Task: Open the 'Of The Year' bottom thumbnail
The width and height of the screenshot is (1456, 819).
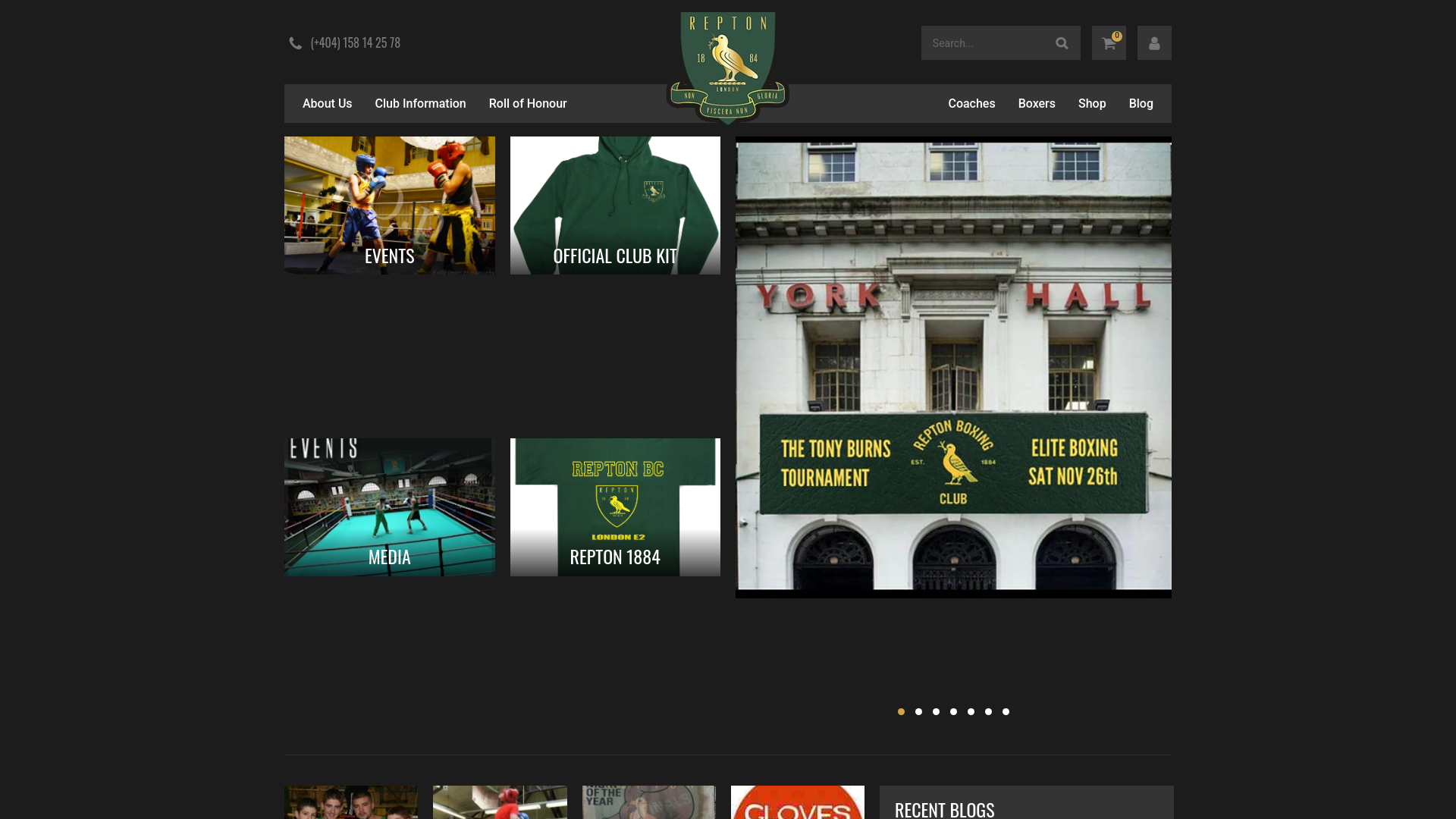Action: tap(649, 802)
